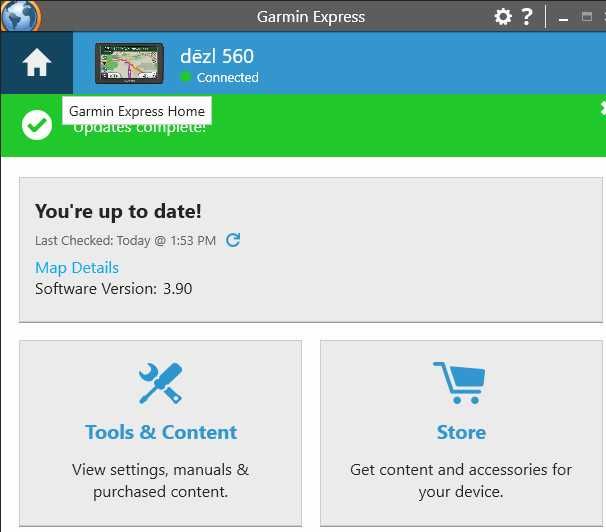Click the dēzl 560 device name
Screen dimensions: 606x532
(217, 56)
